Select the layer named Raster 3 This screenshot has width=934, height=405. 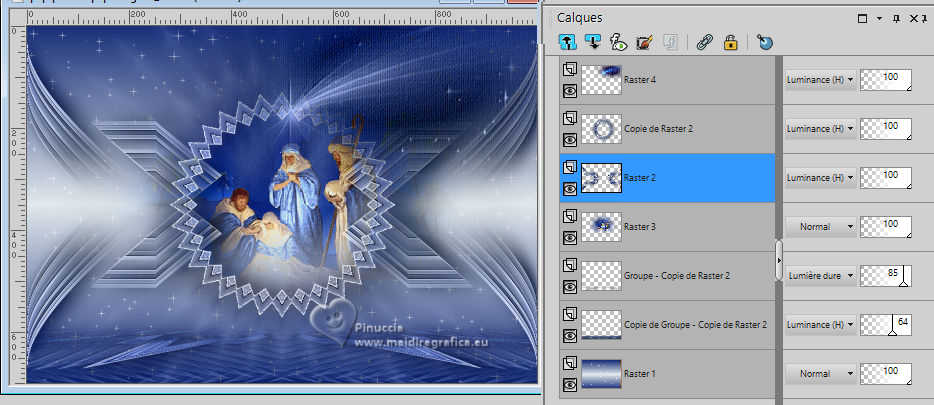[641, 226]
